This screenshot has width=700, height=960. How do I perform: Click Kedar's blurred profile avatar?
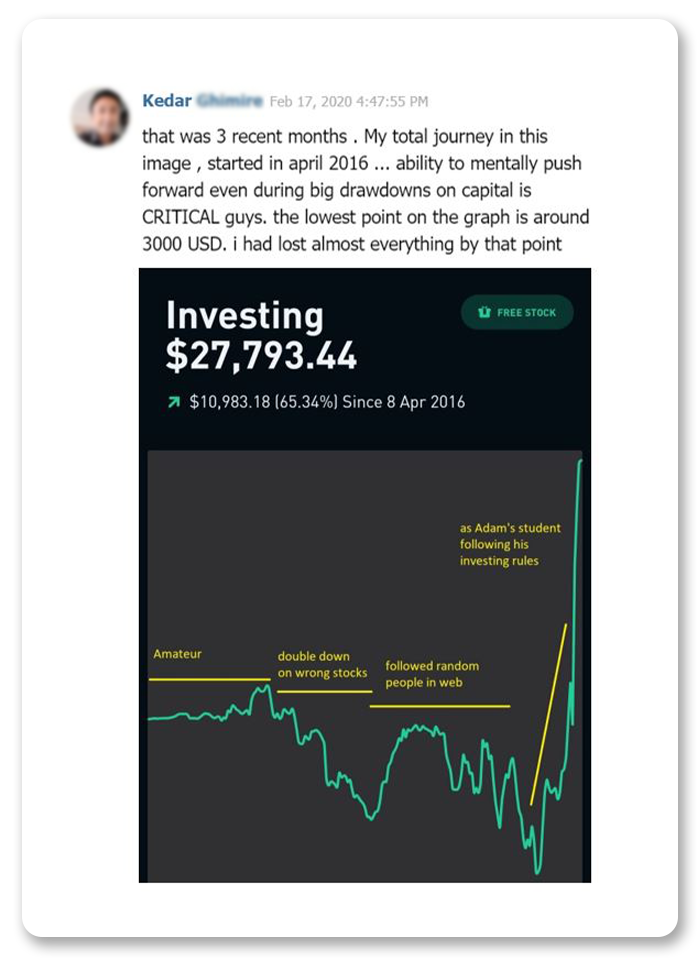100,117
